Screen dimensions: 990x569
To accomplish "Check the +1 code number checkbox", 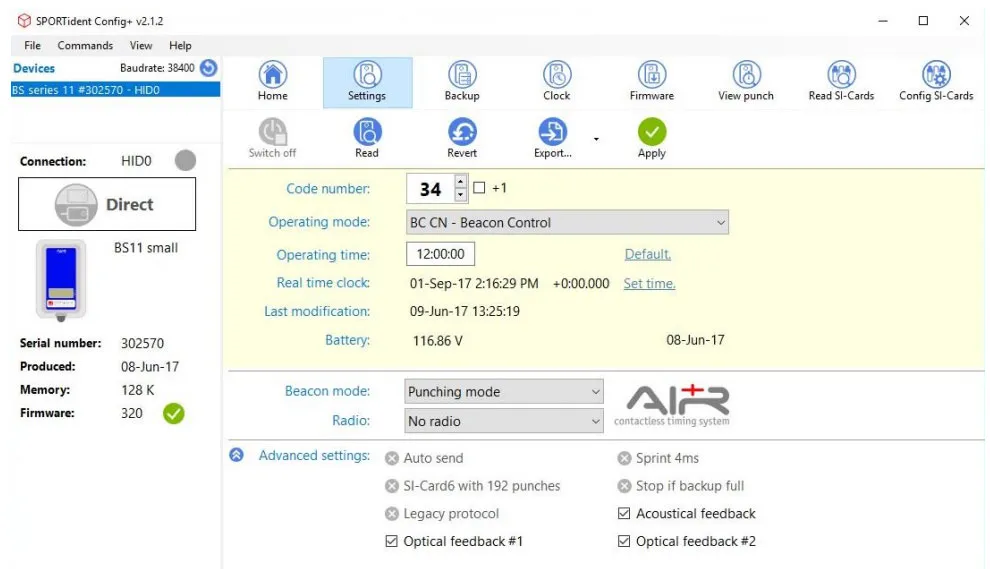I will coord(479,188).
